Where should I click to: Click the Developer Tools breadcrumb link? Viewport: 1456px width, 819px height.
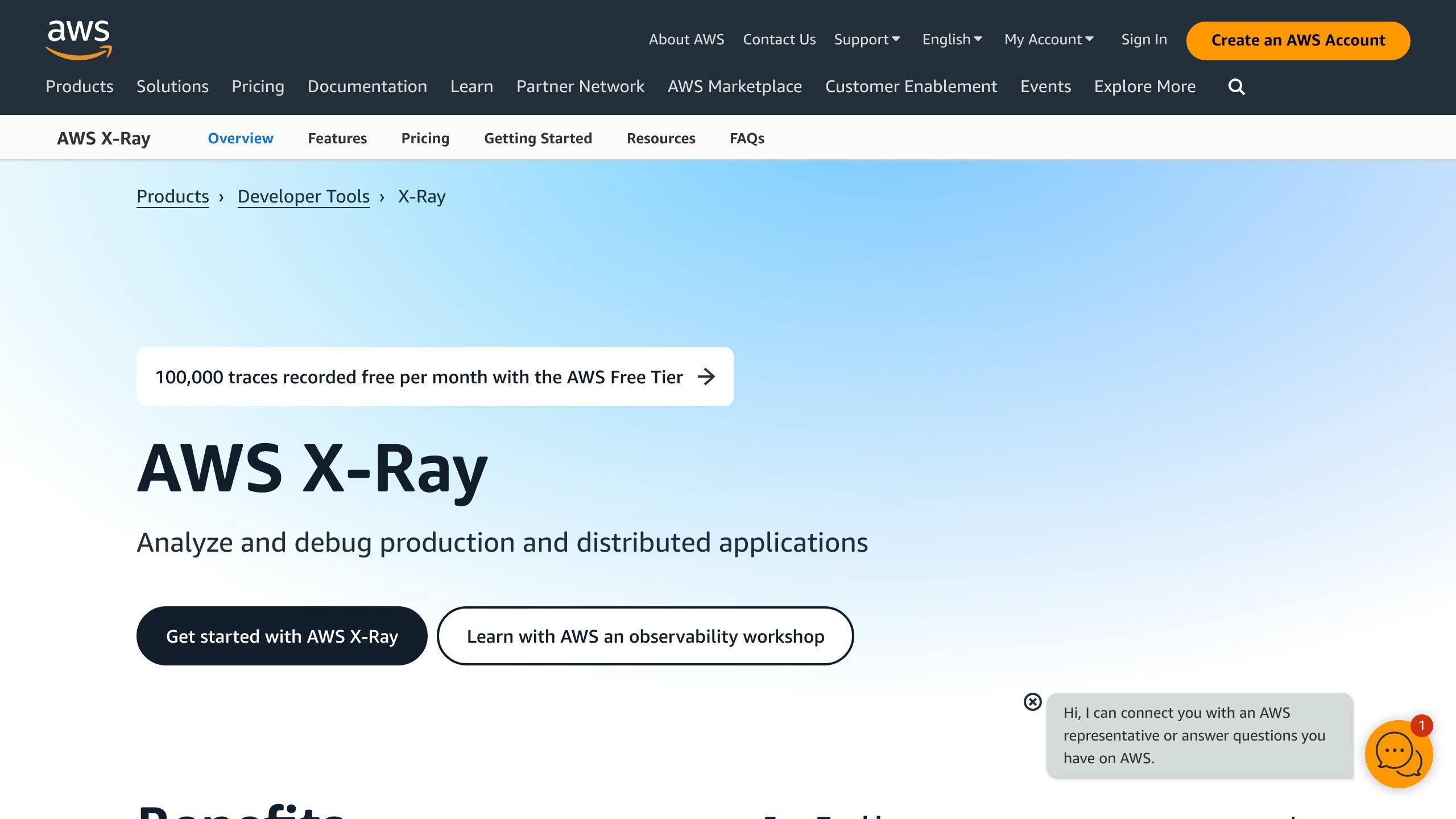tap(304, 196)
